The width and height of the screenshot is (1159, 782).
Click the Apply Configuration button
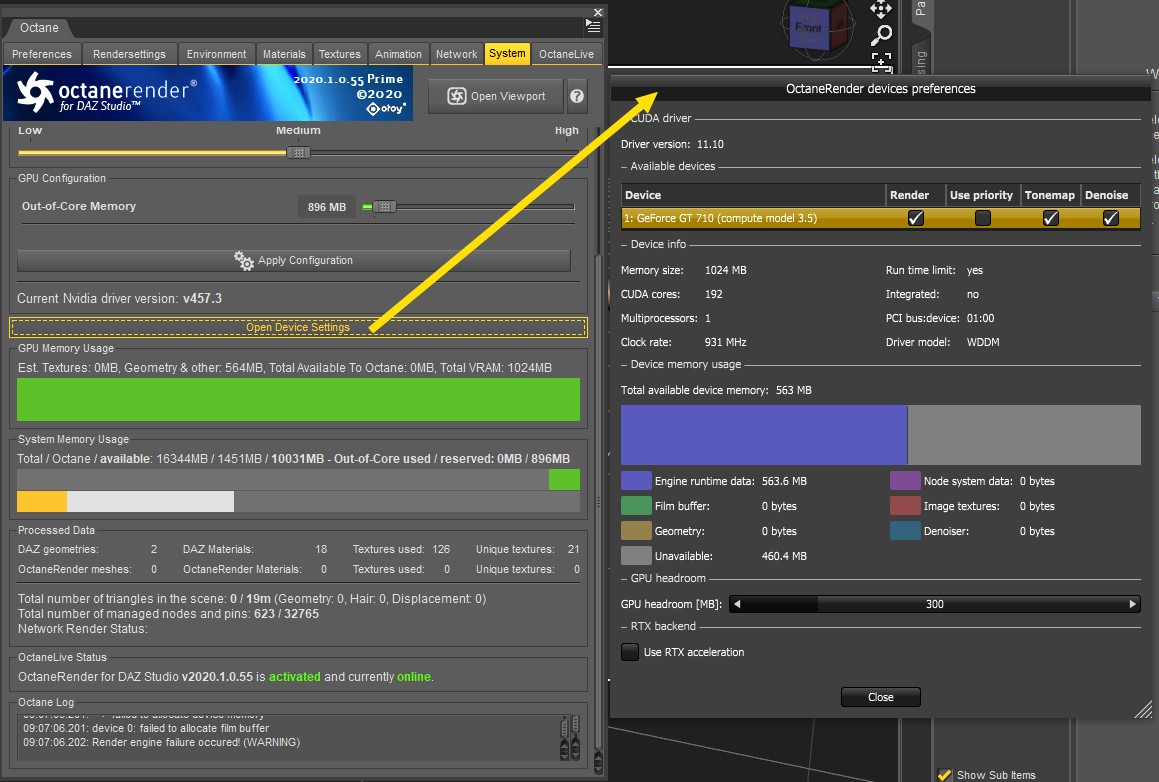[293, 260]
